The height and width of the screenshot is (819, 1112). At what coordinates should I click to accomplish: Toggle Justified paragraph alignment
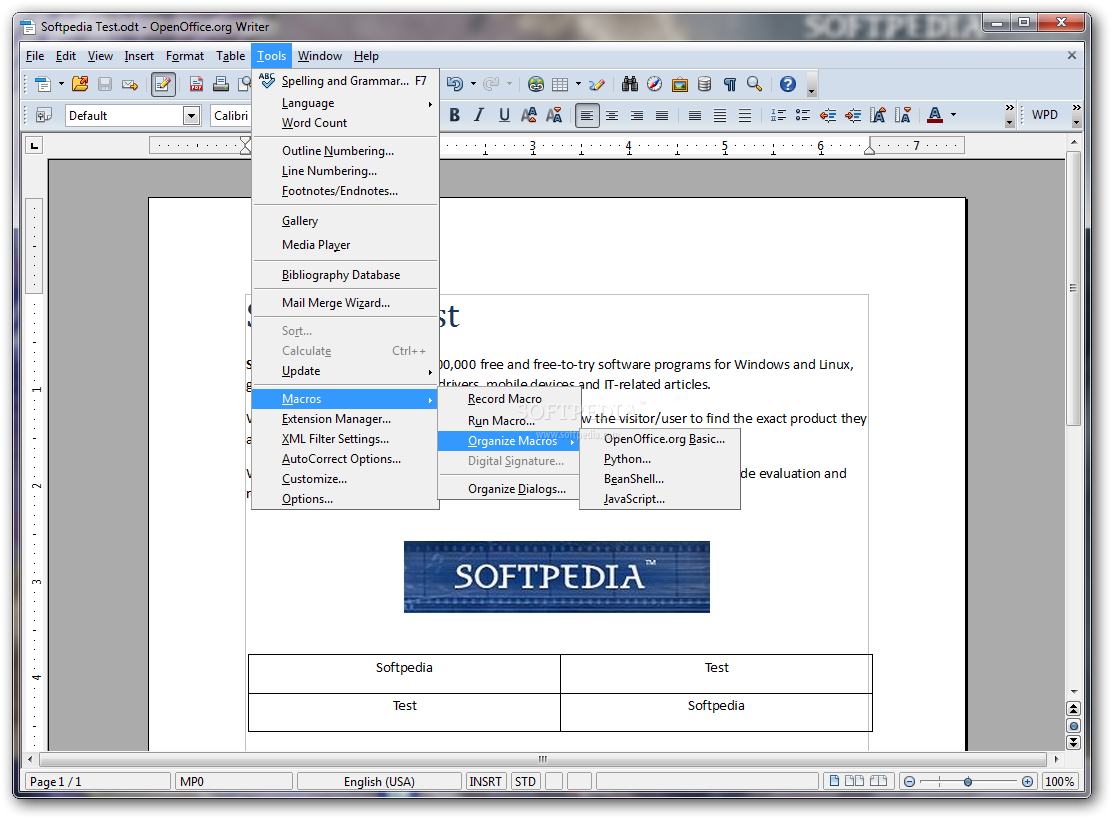(662, 115)
